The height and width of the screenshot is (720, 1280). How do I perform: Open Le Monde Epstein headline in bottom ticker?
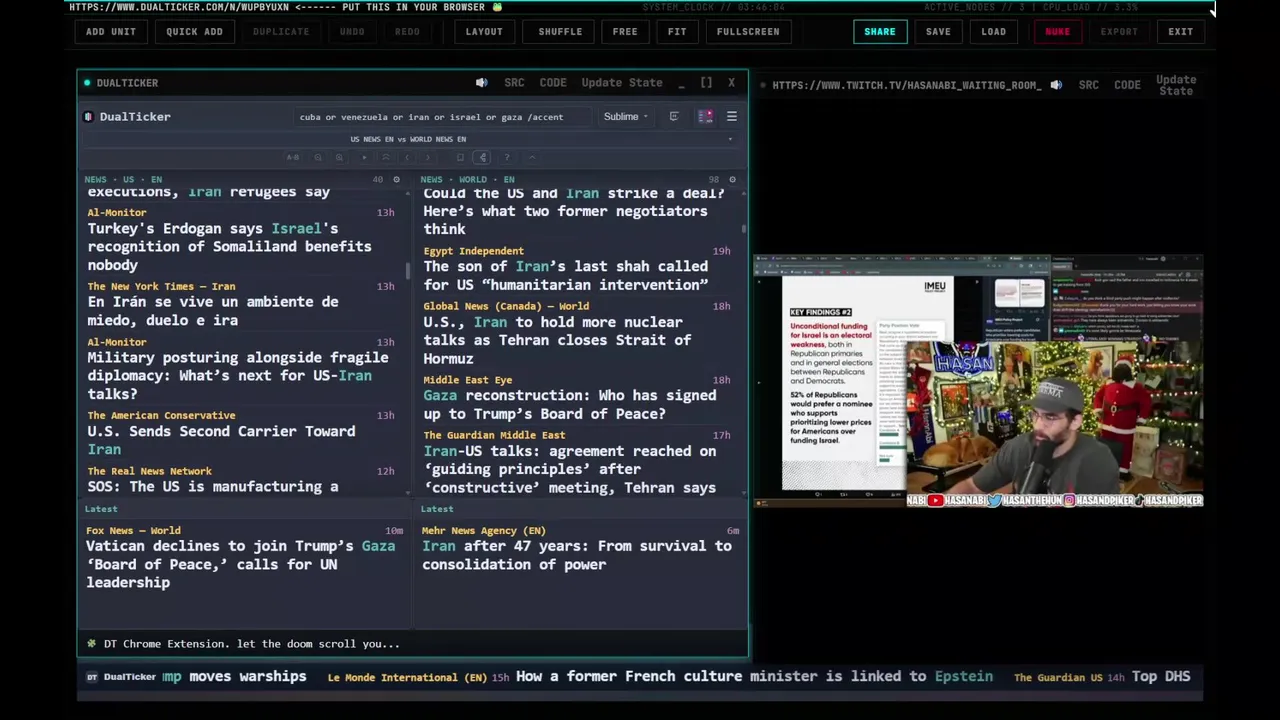pos(754,677)
